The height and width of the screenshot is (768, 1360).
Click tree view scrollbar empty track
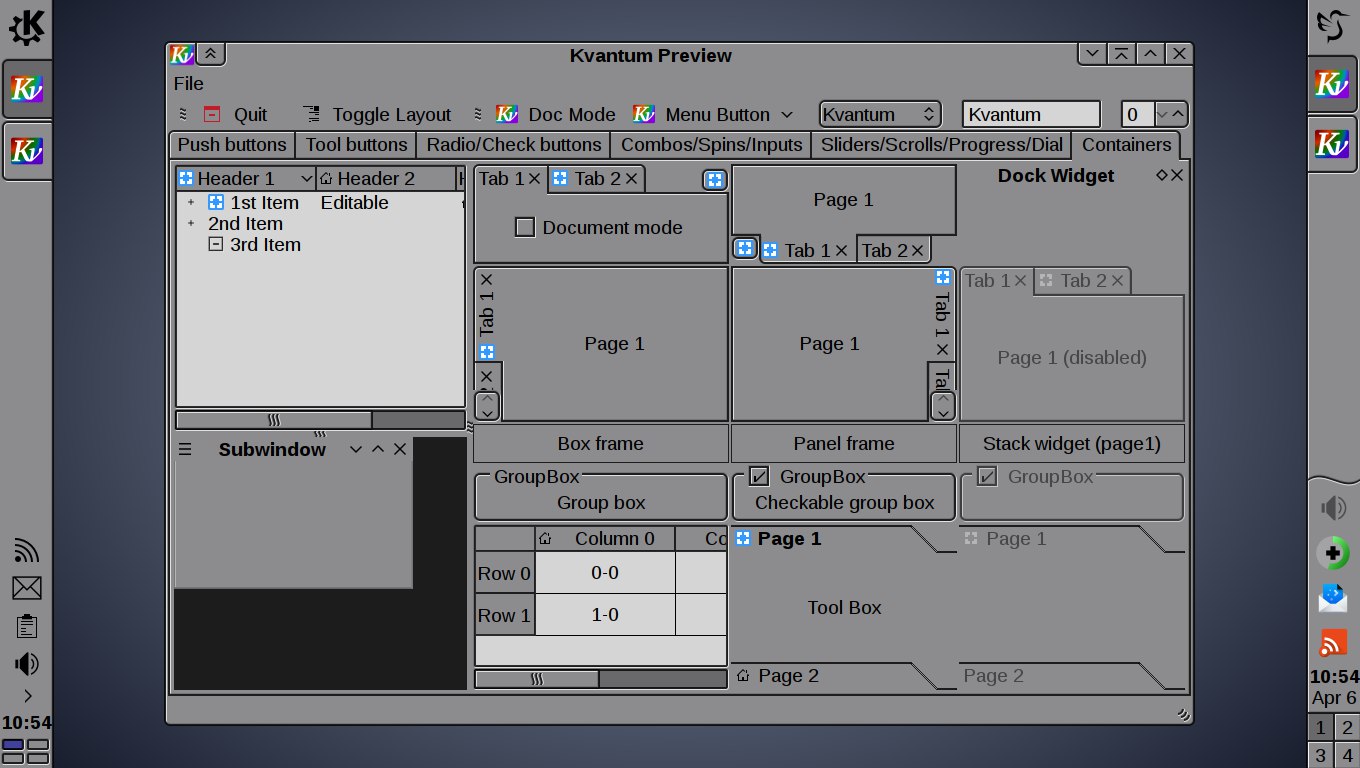pos(418,420)
